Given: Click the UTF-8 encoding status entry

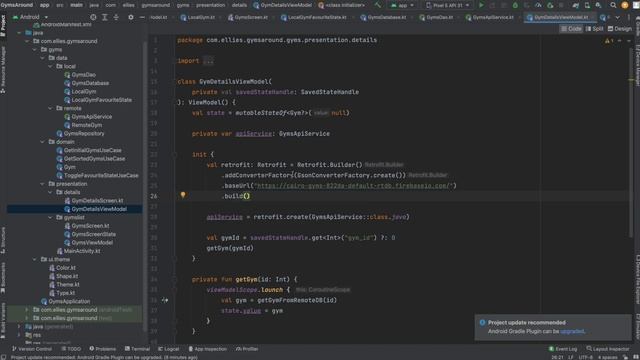Looking at the screenshot, I should coord(585,357).
